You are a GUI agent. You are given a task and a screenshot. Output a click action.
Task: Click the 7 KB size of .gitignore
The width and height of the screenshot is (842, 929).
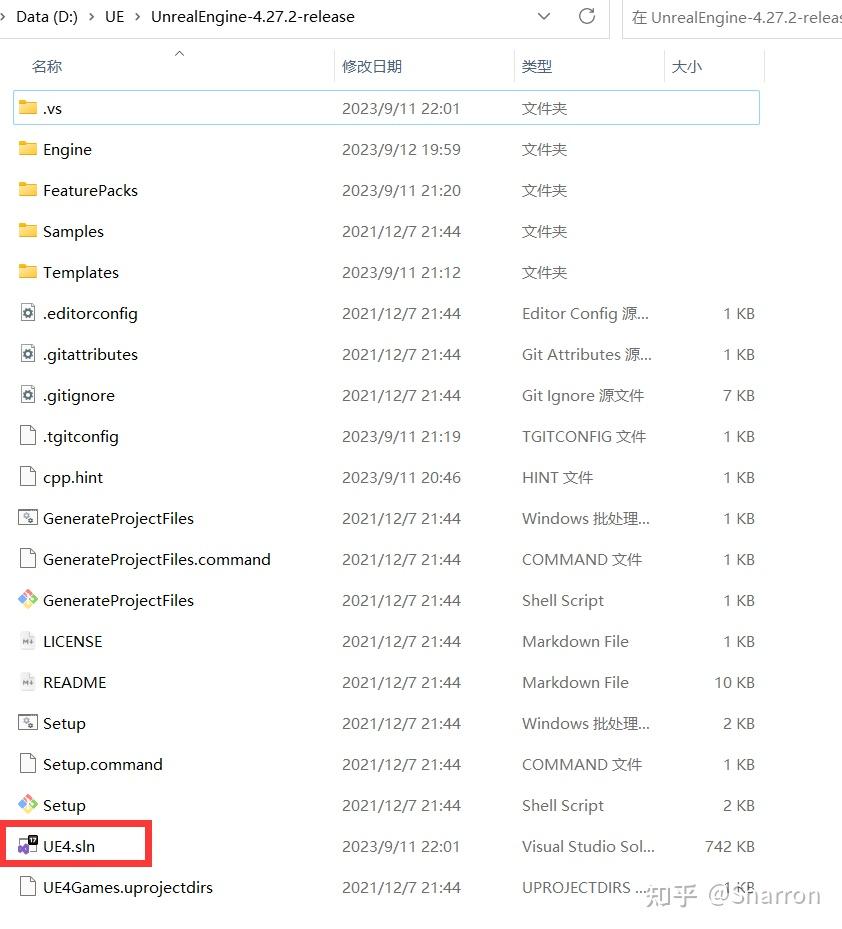point(739,395)
